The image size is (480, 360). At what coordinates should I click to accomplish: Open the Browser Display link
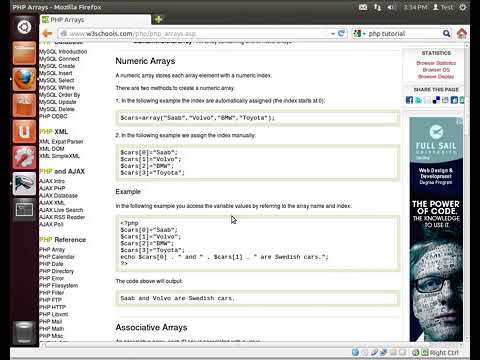[436, 77]
